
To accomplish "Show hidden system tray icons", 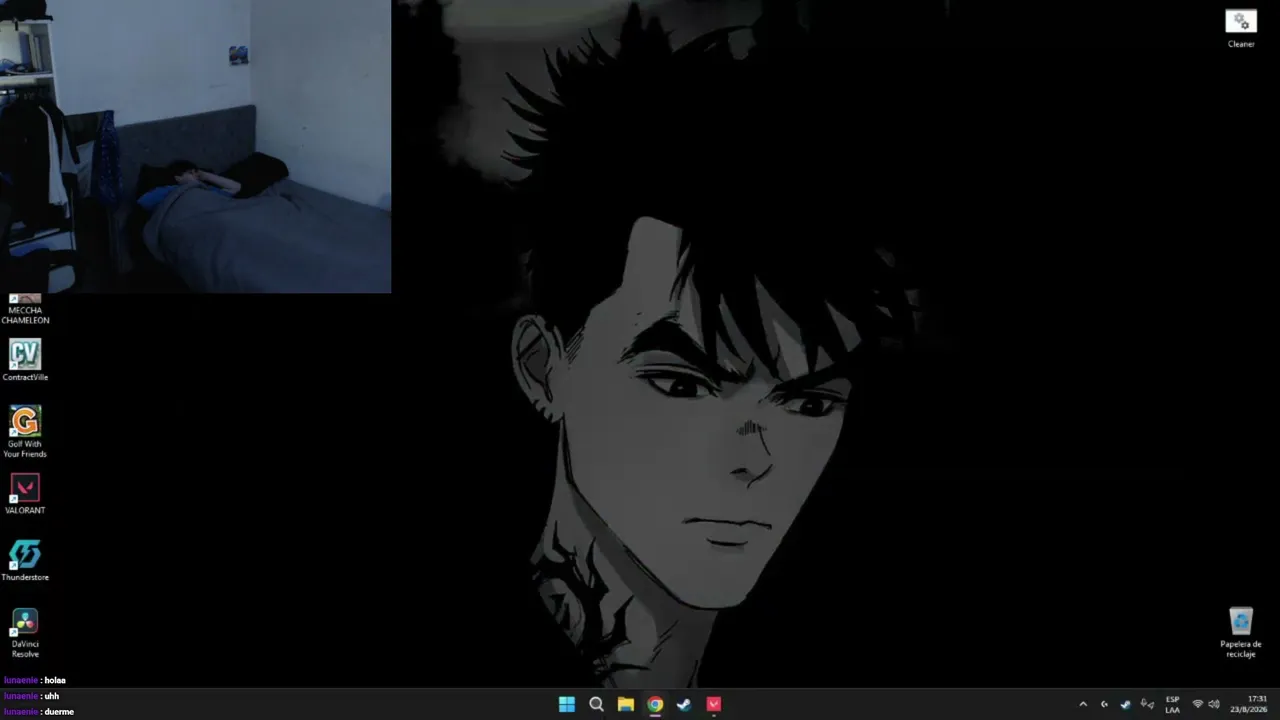I will [1083, 704].
